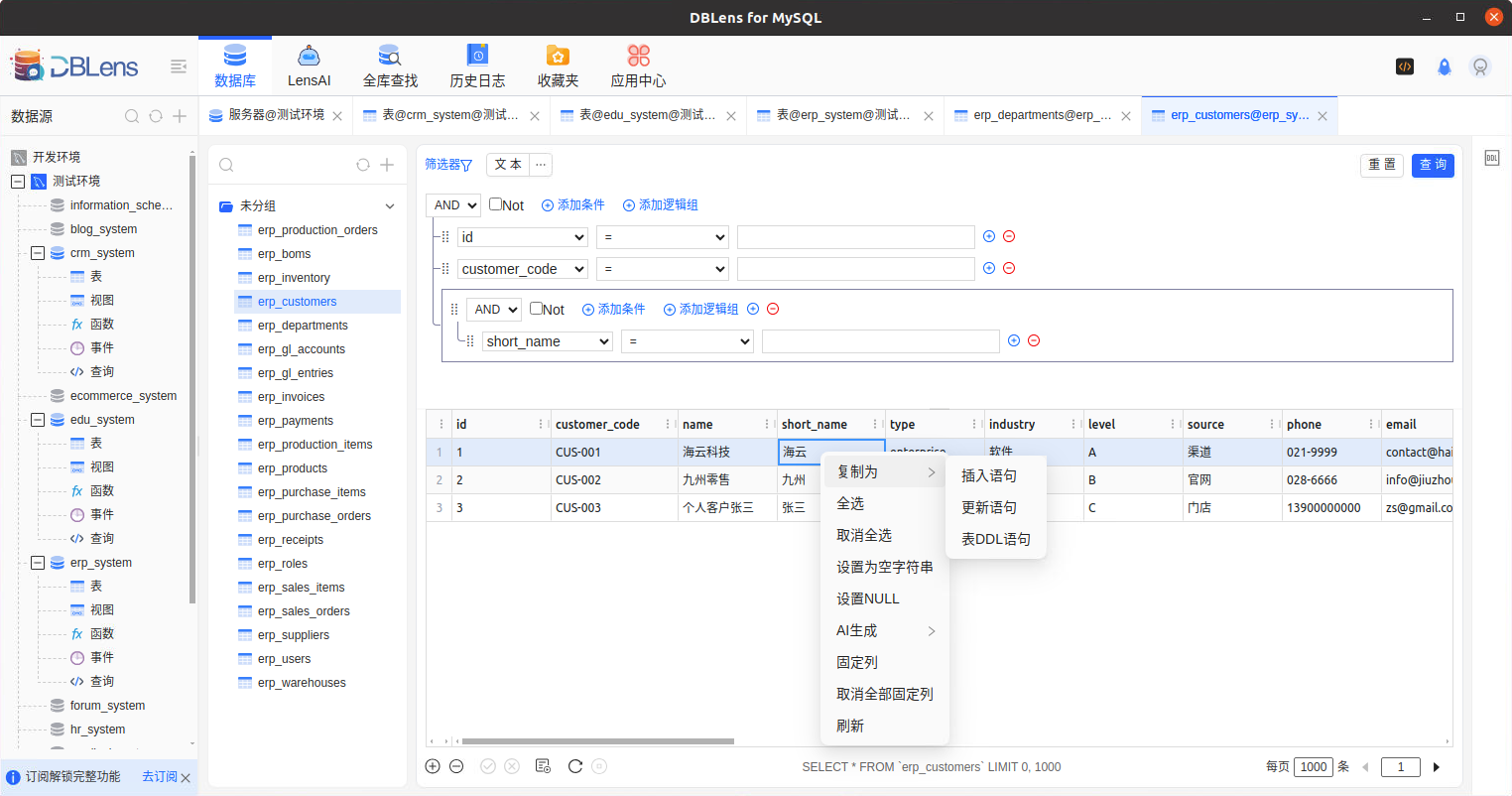Open the 历史日志 history log
Screen dimensions: 1512x796
(477, 66)
